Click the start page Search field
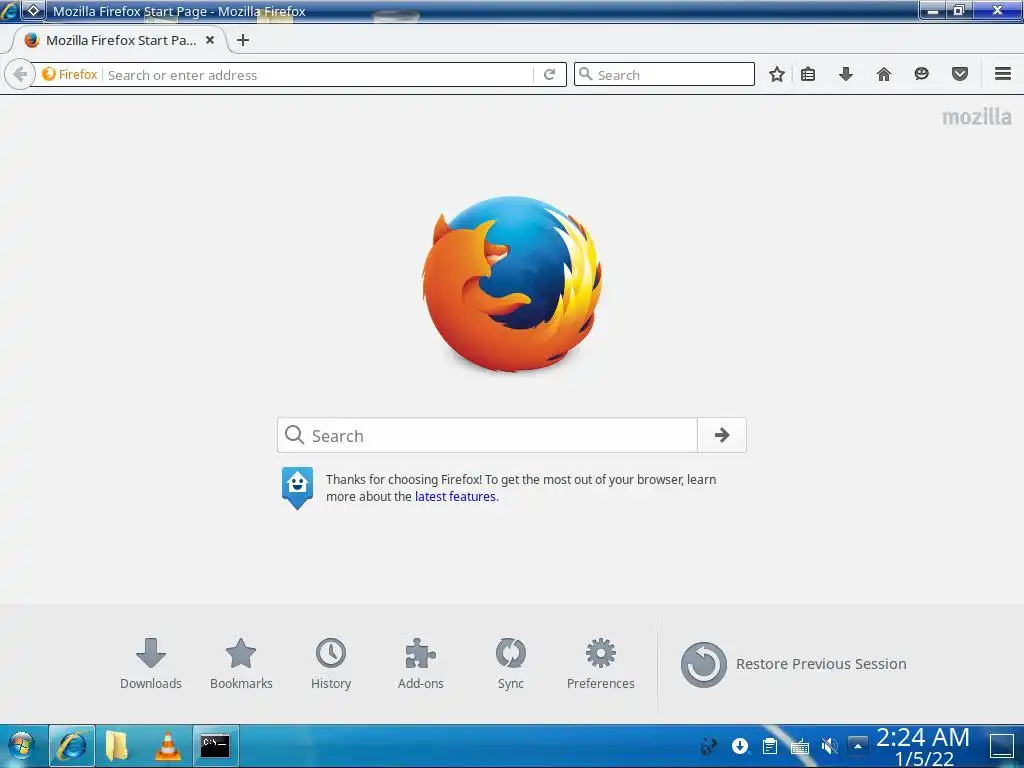 487,435
